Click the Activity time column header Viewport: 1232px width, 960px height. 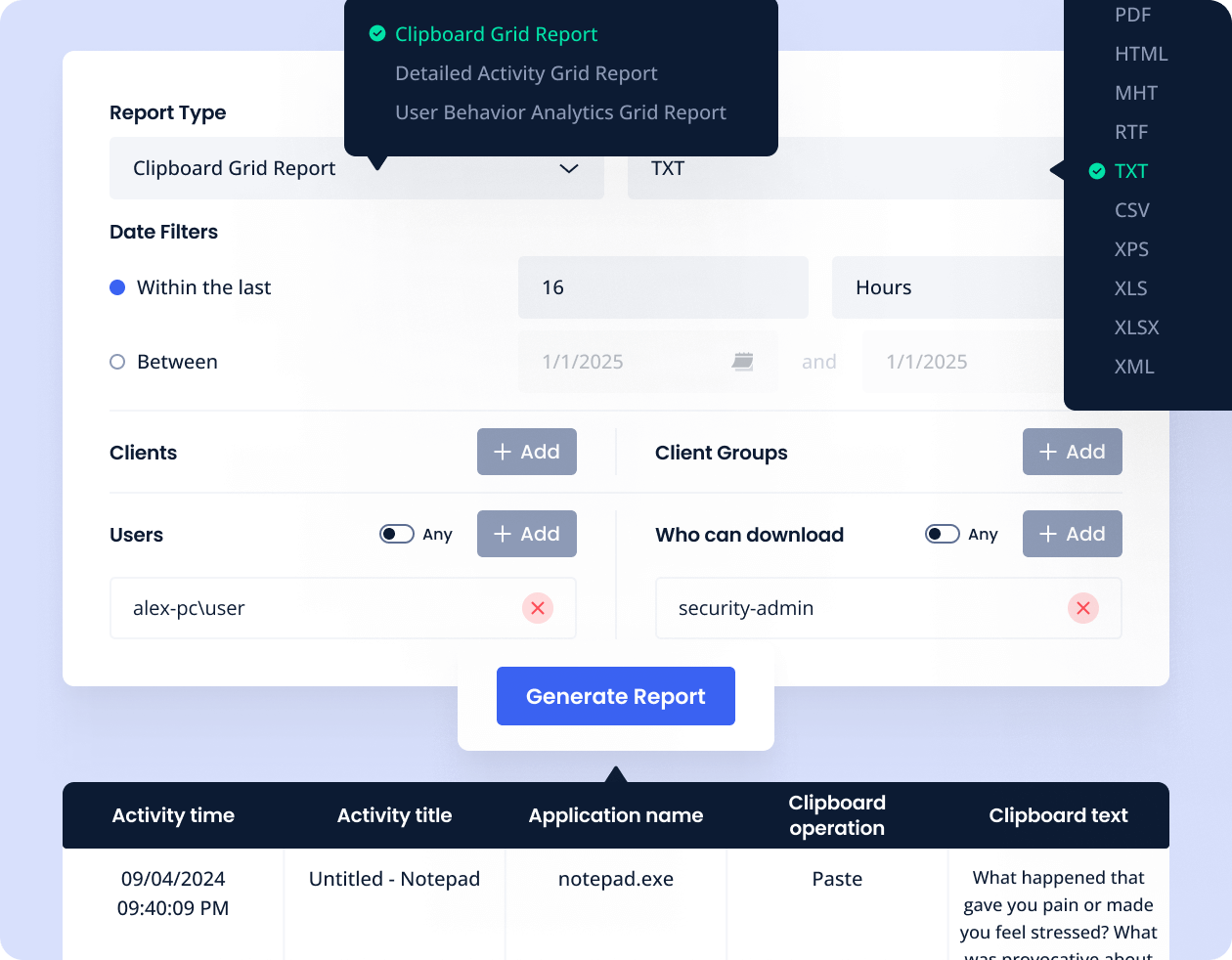(173, 815)
